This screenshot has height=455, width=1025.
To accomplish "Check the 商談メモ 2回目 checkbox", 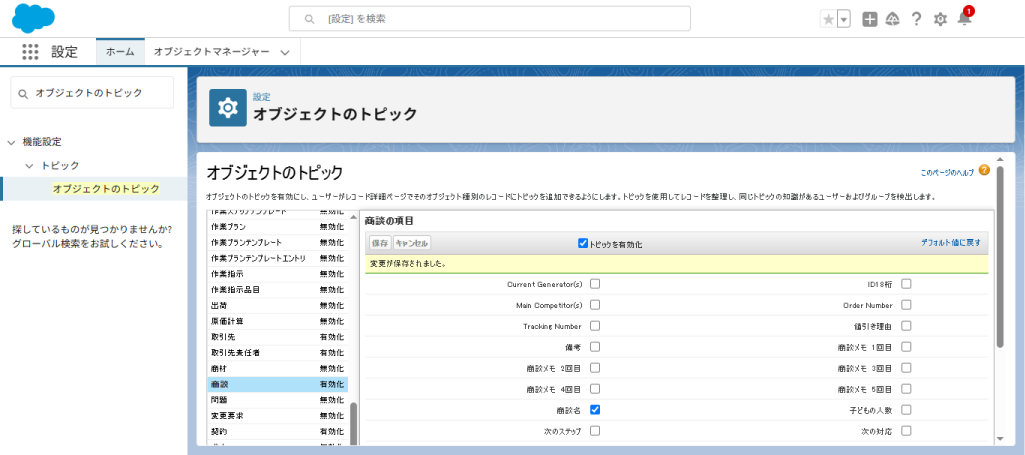I will pos(595,367).
